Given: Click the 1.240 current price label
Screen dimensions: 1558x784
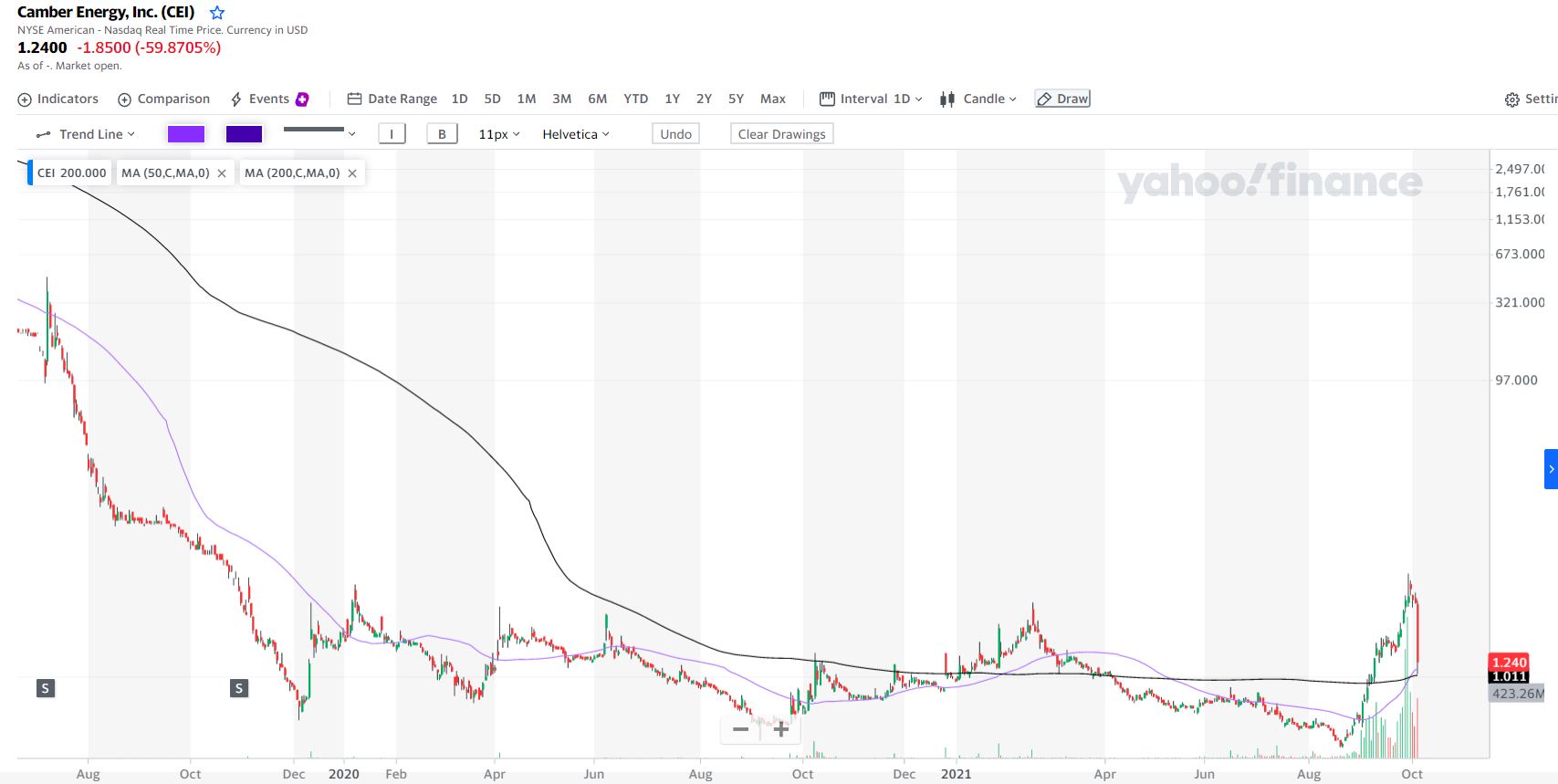Looking at the screenshot, I should click(1510, 663).
